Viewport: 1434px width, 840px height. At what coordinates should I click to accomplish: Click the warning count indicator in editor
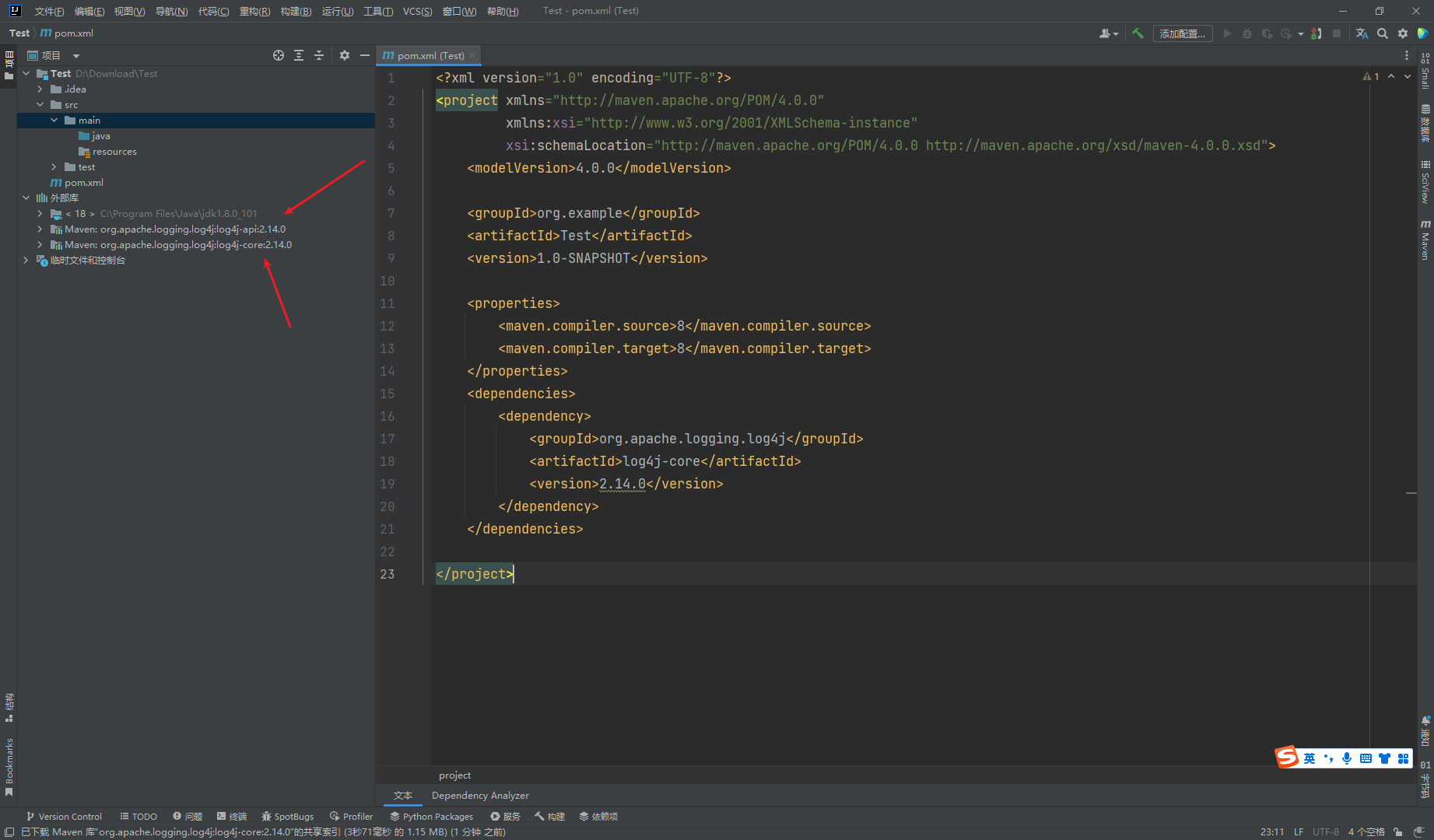(x=1371, y=76)
